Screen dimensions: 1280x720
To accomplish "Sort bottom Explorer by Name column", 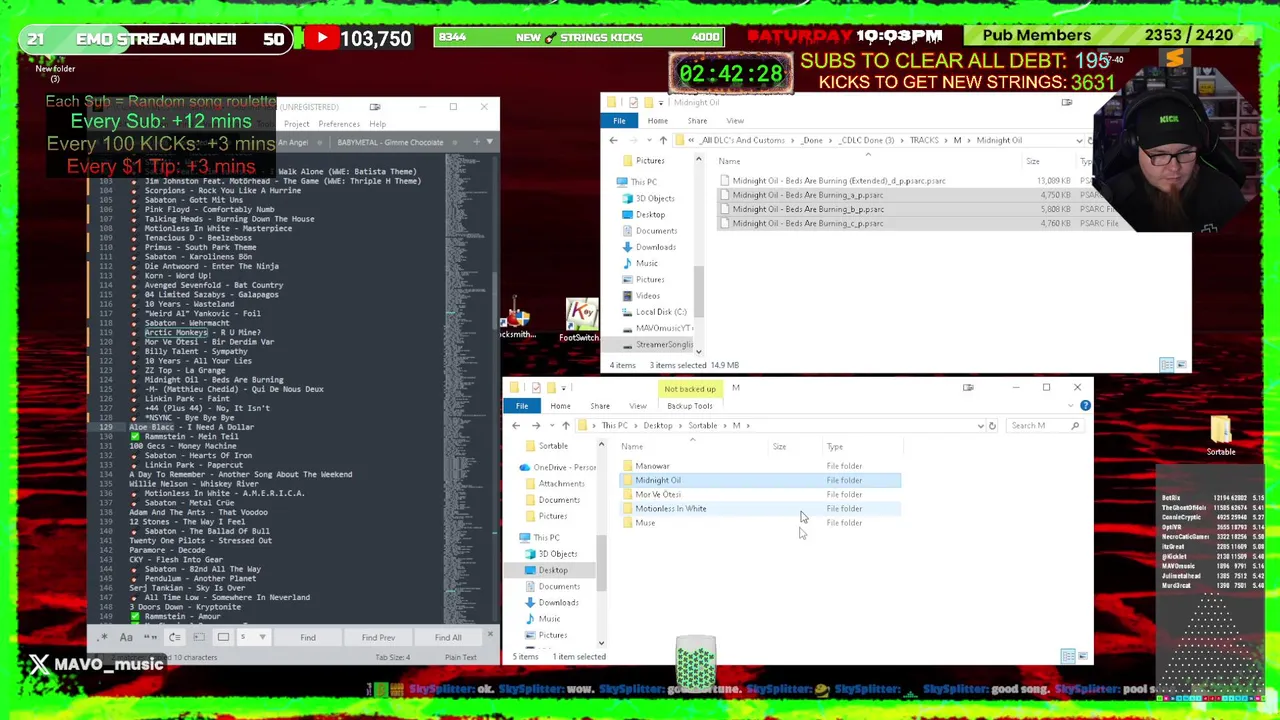I will click(632, 447).
